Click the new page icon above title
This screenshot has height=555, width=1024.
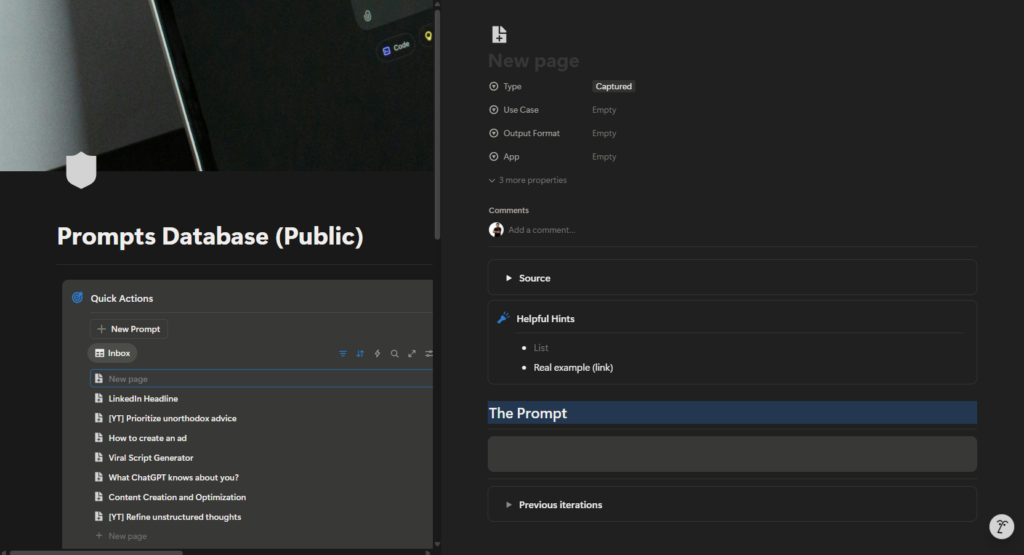coord(499,35)
